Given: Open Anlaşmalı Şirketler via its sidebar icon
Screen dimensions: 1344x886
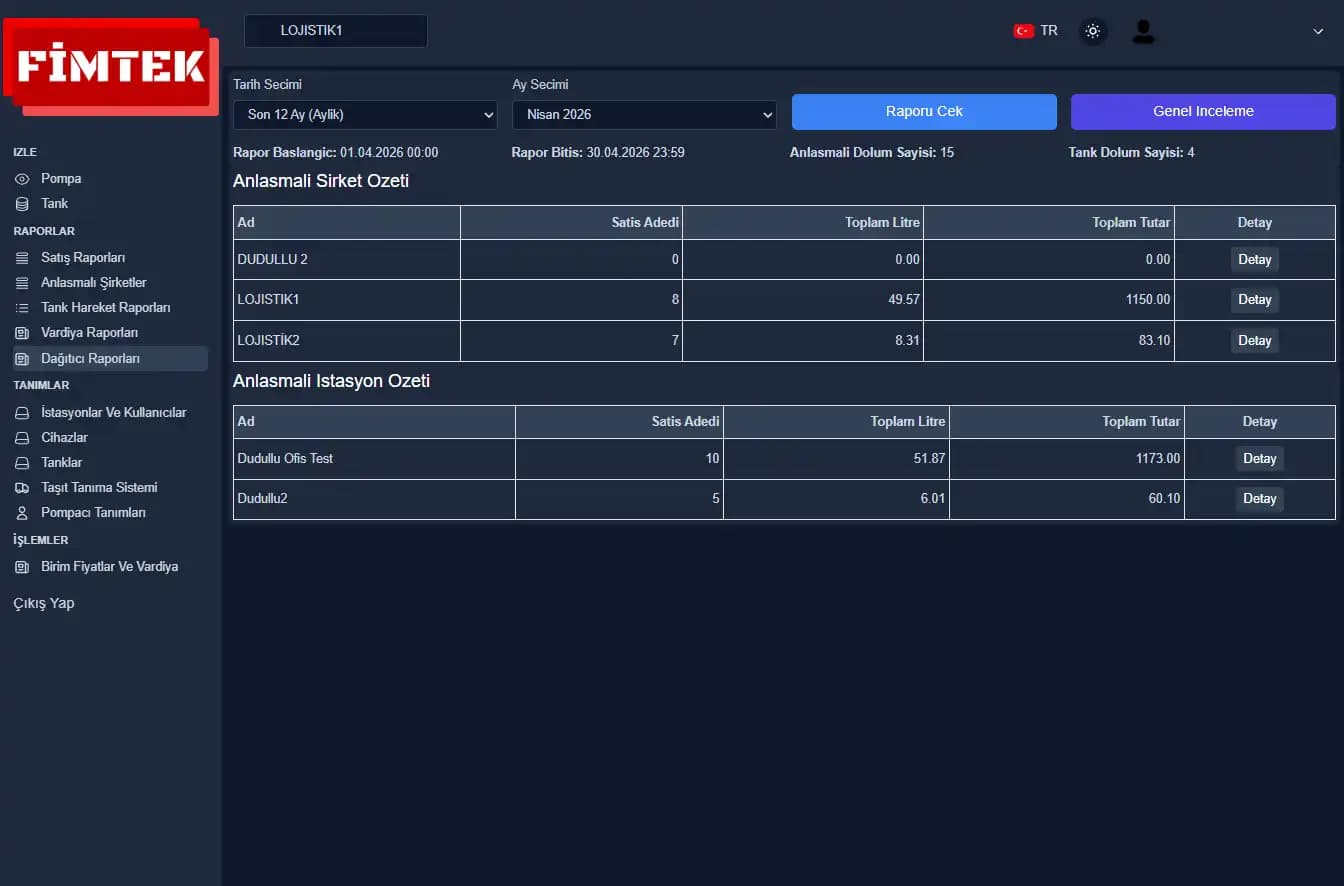Looking at the screenshot, I should pyautogui.click(x=22, y=282).
